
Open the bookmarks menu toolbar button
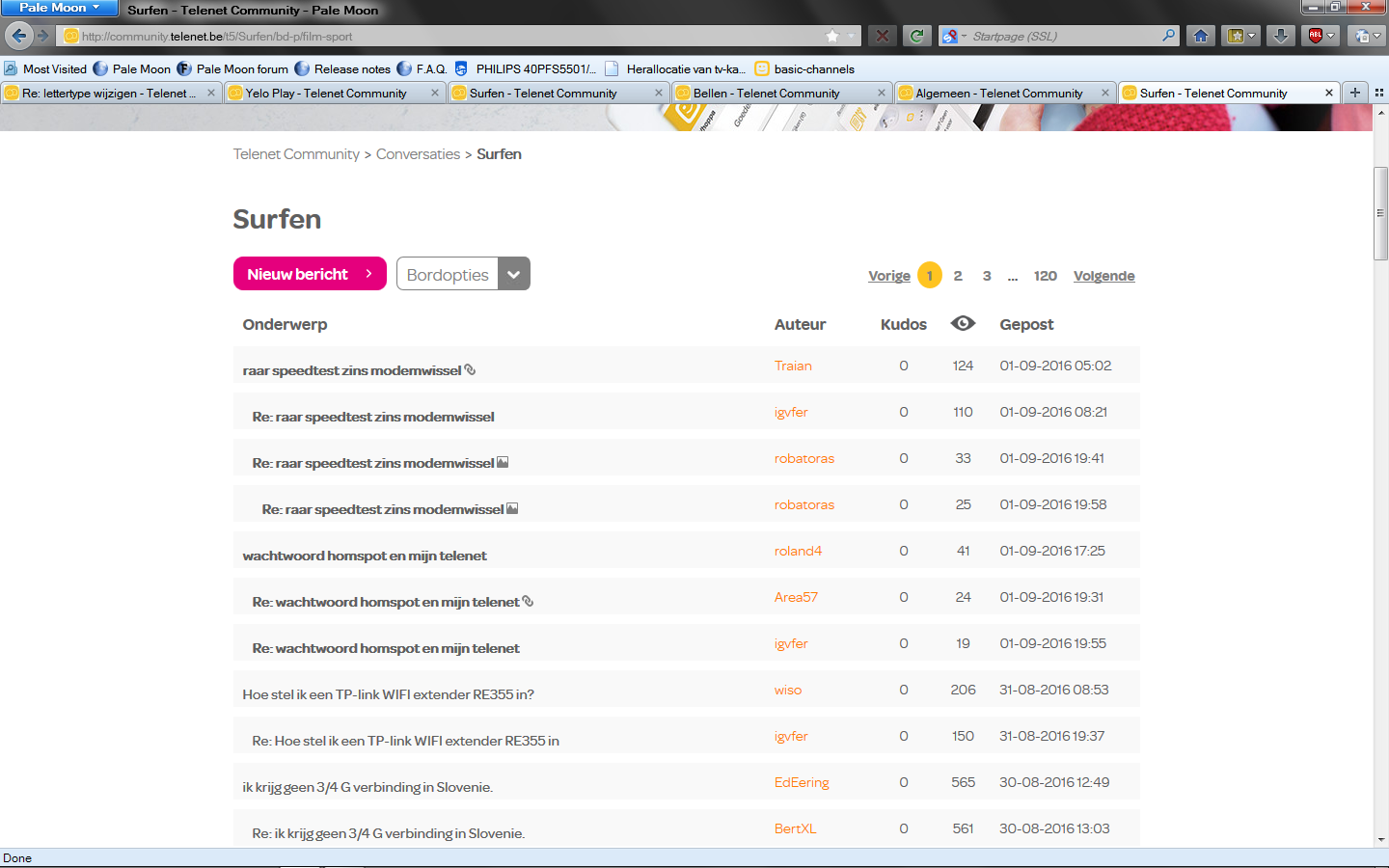pyautogui.click(x=1240, y=36)
